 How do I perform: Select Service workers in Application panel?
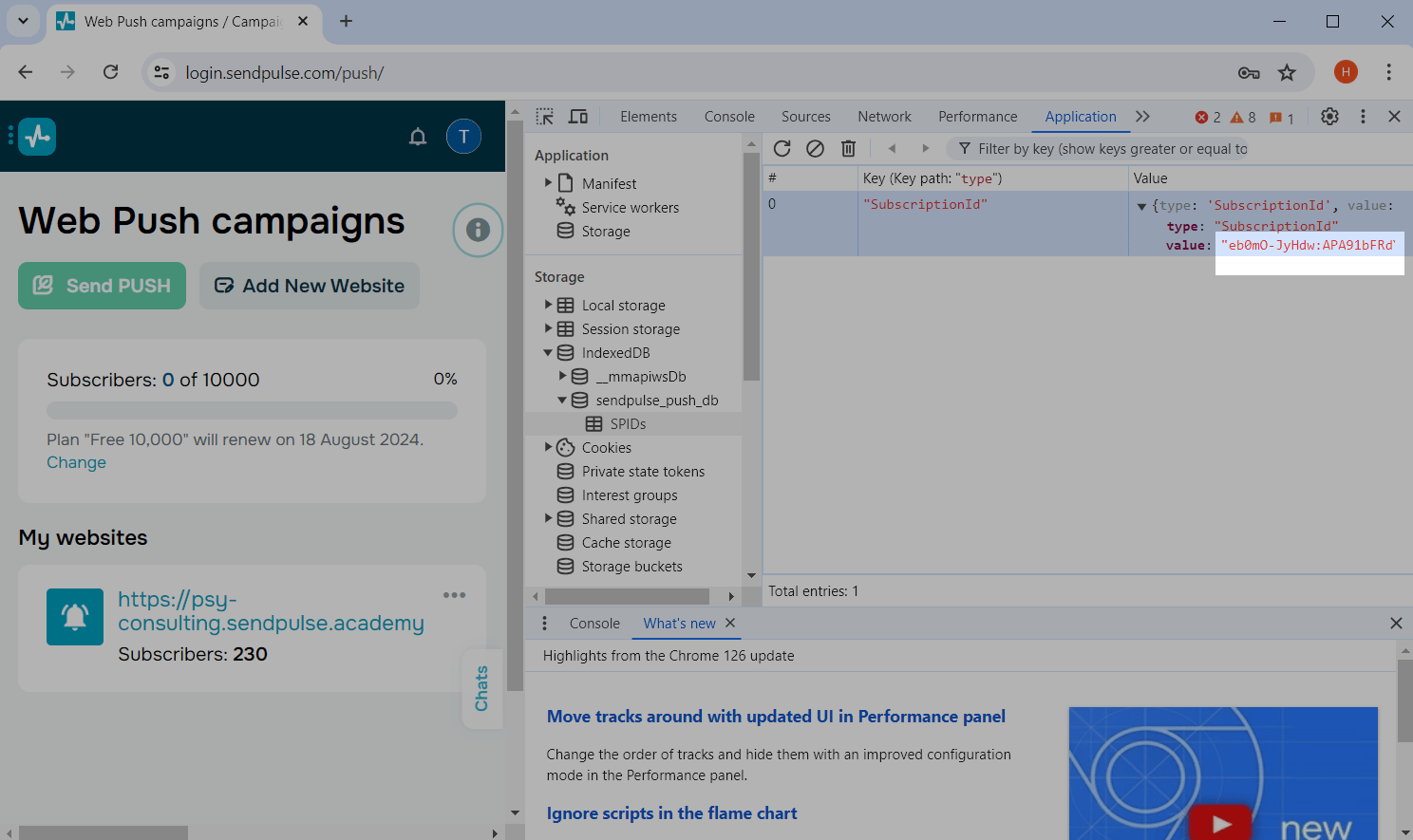(x=631, y=207)
